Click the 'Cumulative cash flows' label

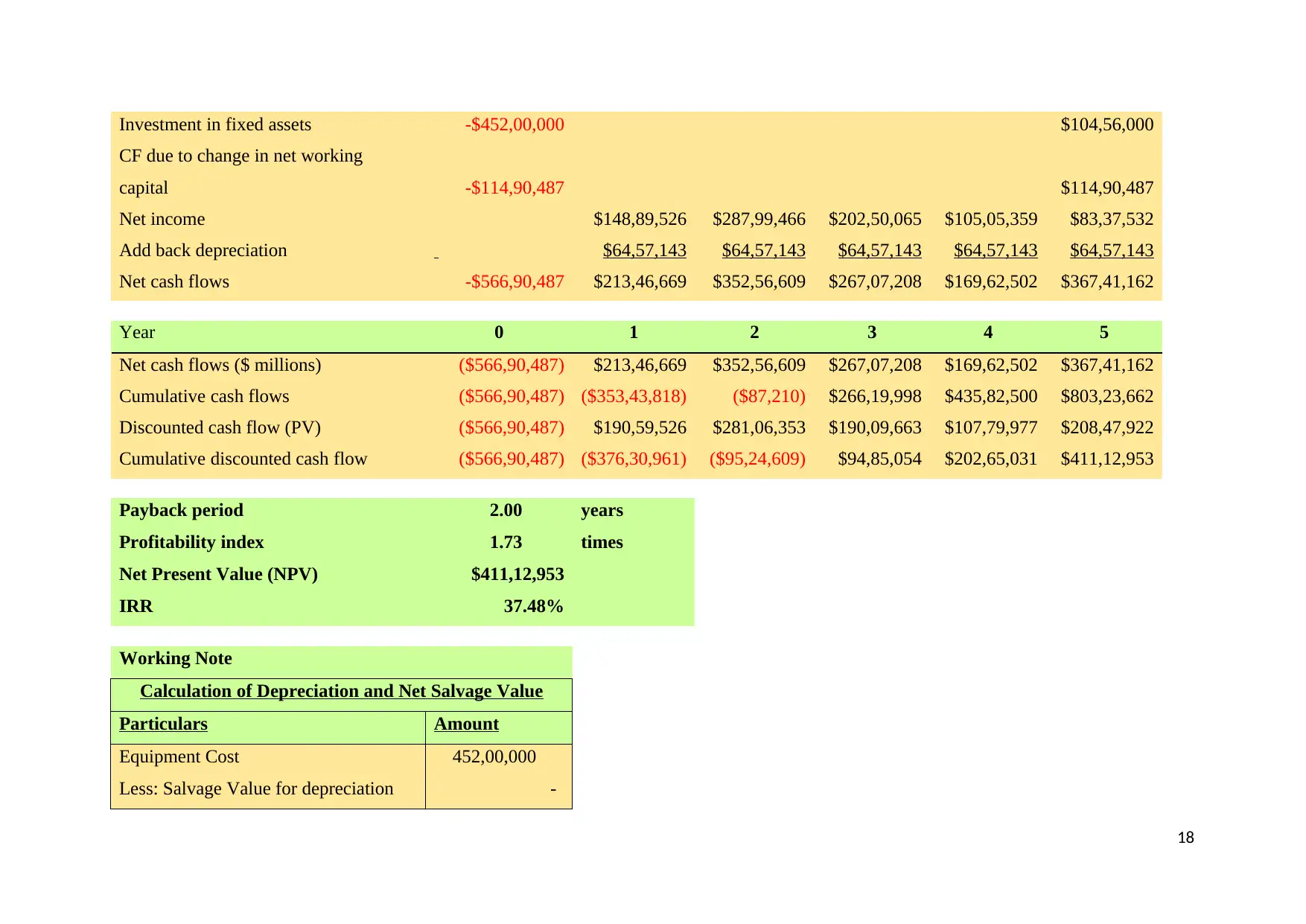(204, 396)
